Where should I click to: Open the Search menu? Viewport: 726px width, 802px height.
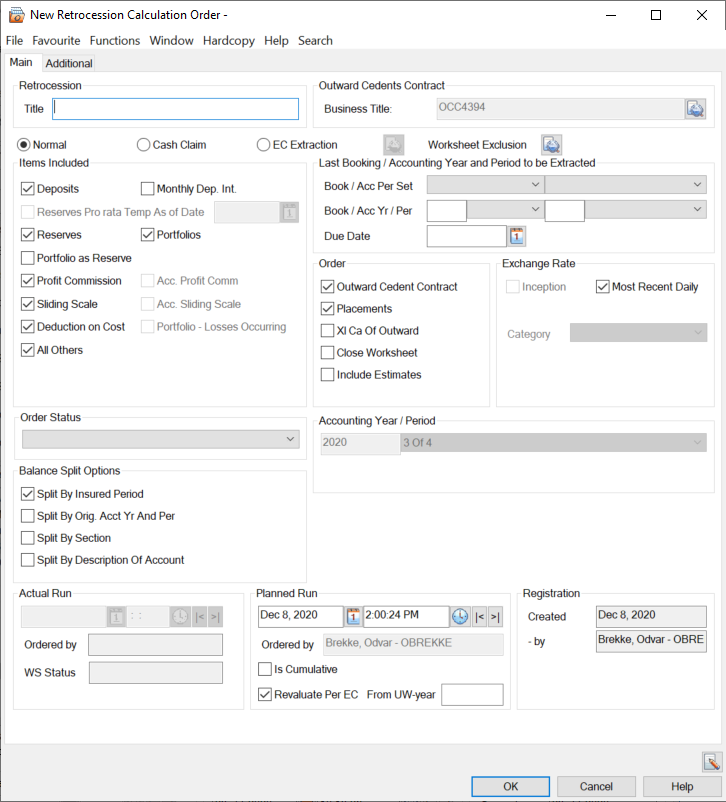(x=315, y=40)
